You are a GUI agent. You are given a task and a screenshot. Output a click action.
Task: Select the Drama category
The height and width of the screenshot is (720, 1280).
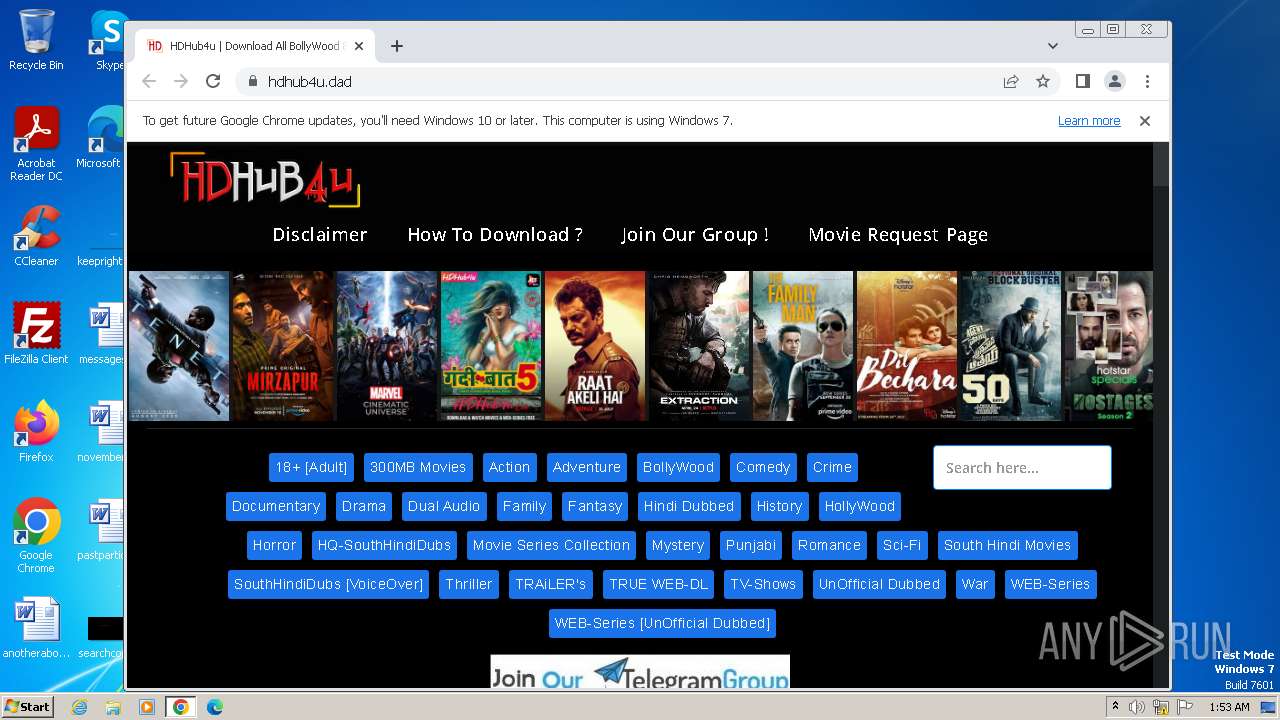click(364, 506)
